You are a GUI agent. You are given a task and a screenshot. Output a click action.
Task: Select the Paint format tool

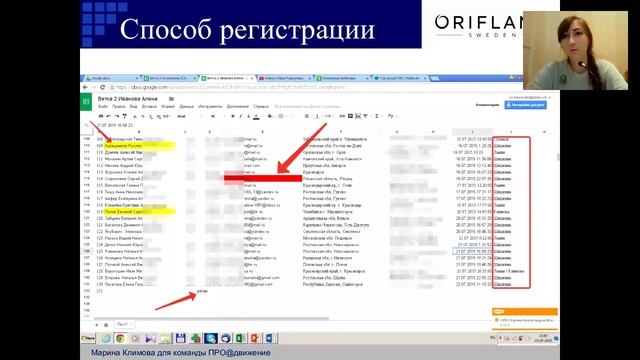point(124,116)
